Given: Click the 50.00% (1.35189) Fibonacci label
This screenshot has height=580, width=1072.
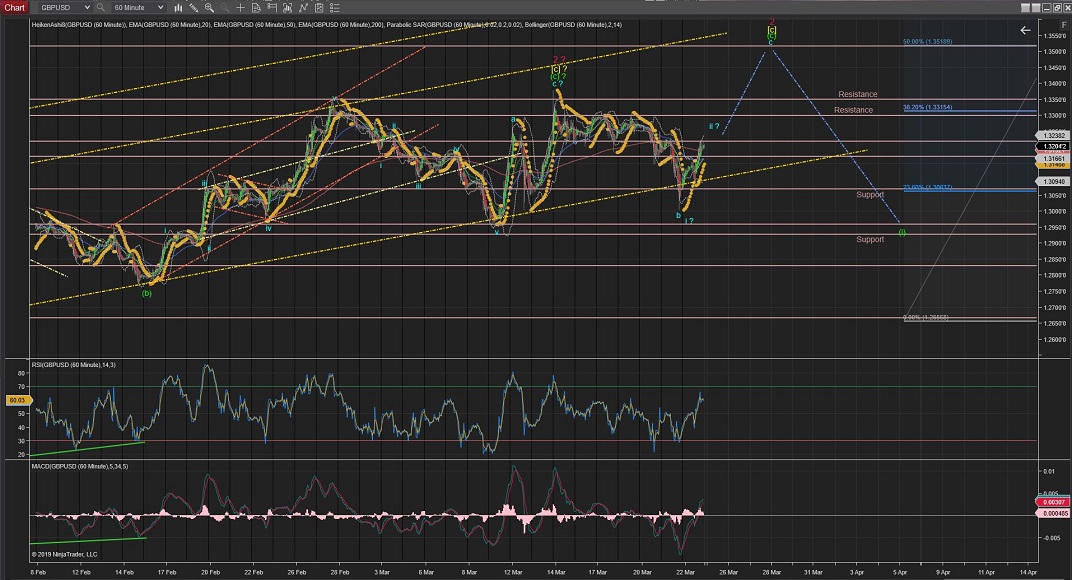Looking at the screenshot, I should [x=927, y=42].
